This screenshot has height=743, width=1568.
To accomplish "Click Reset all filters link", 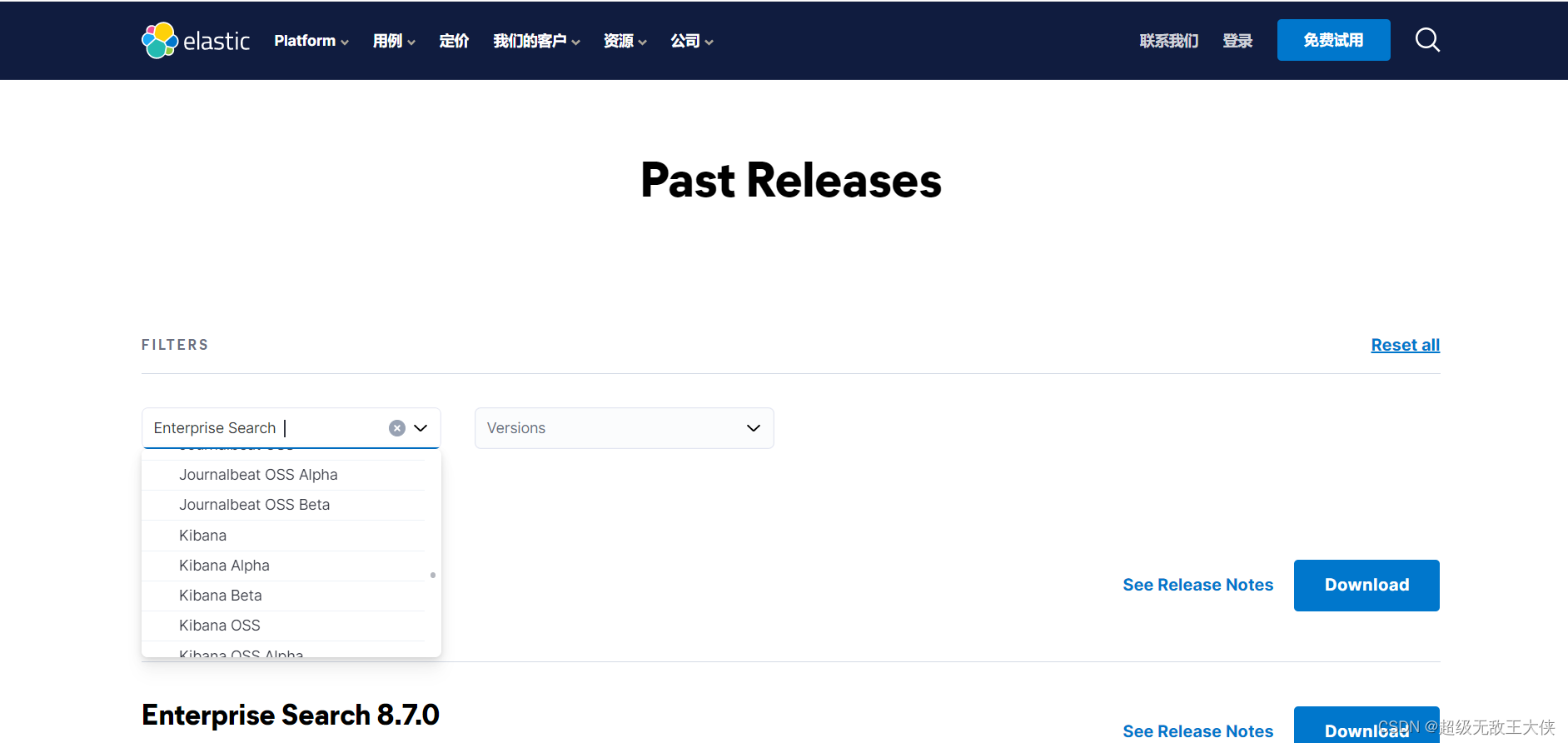I will coord(1406,345).
